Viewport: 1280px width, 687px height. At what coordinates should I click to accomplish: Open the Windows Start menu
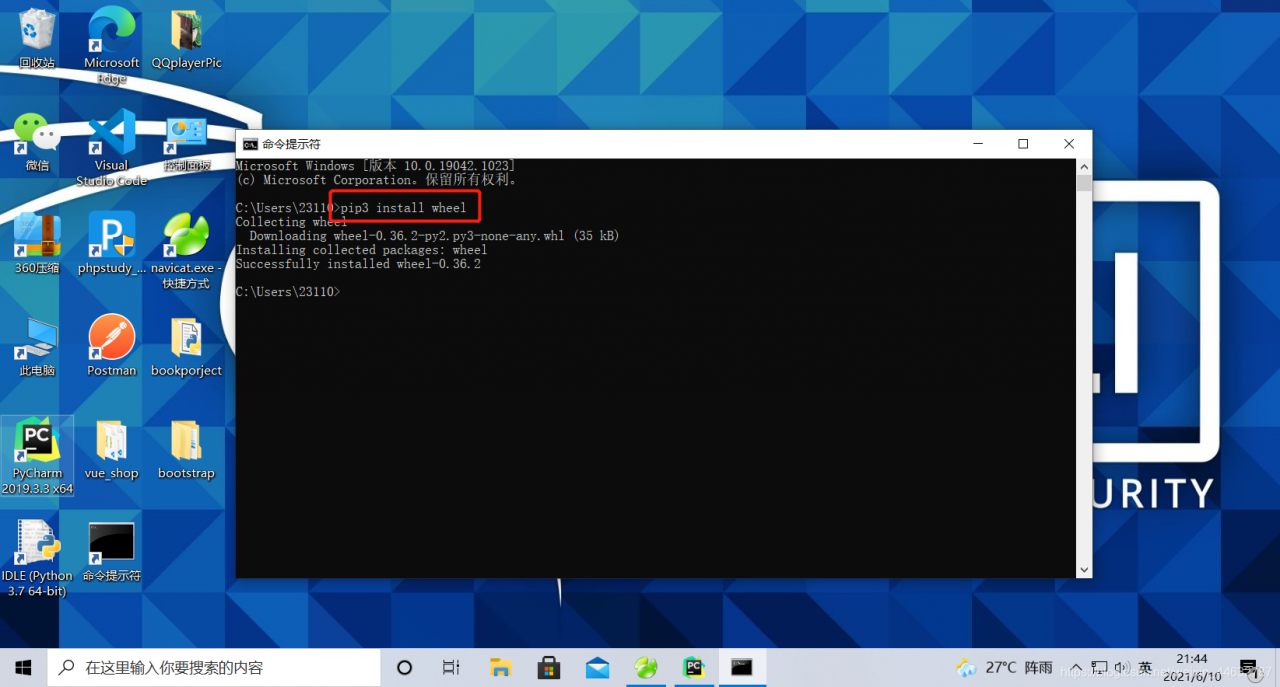[23, 667]
